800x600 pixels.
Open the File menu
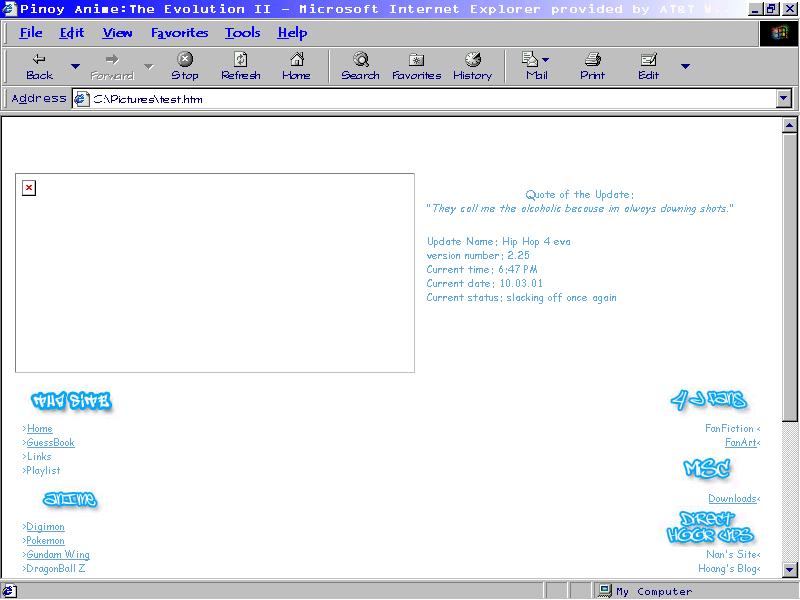(31, 33)
